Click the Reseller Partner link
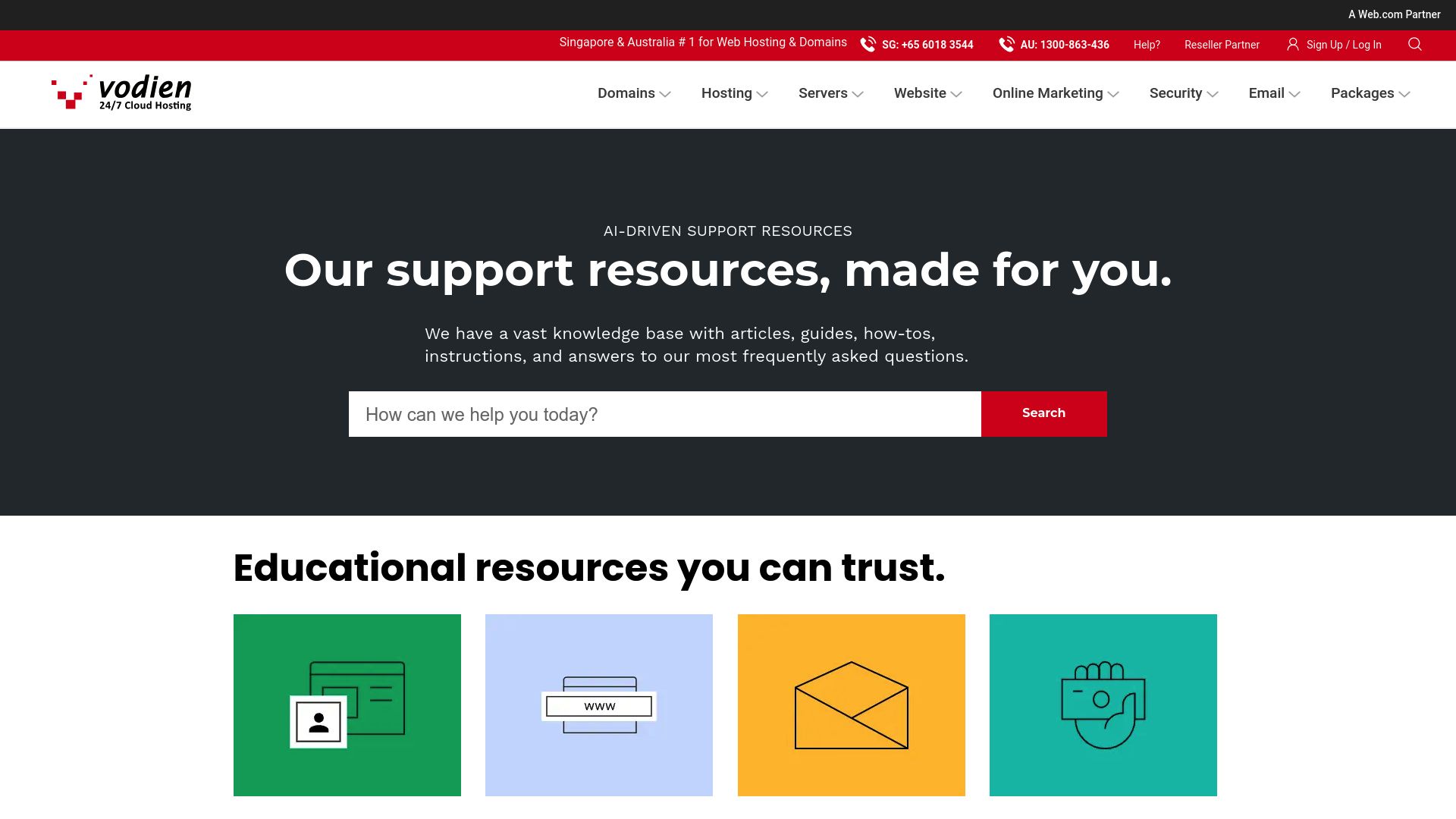The height and width of the screenshot is (819, 1456). [x=1222, y=44]
